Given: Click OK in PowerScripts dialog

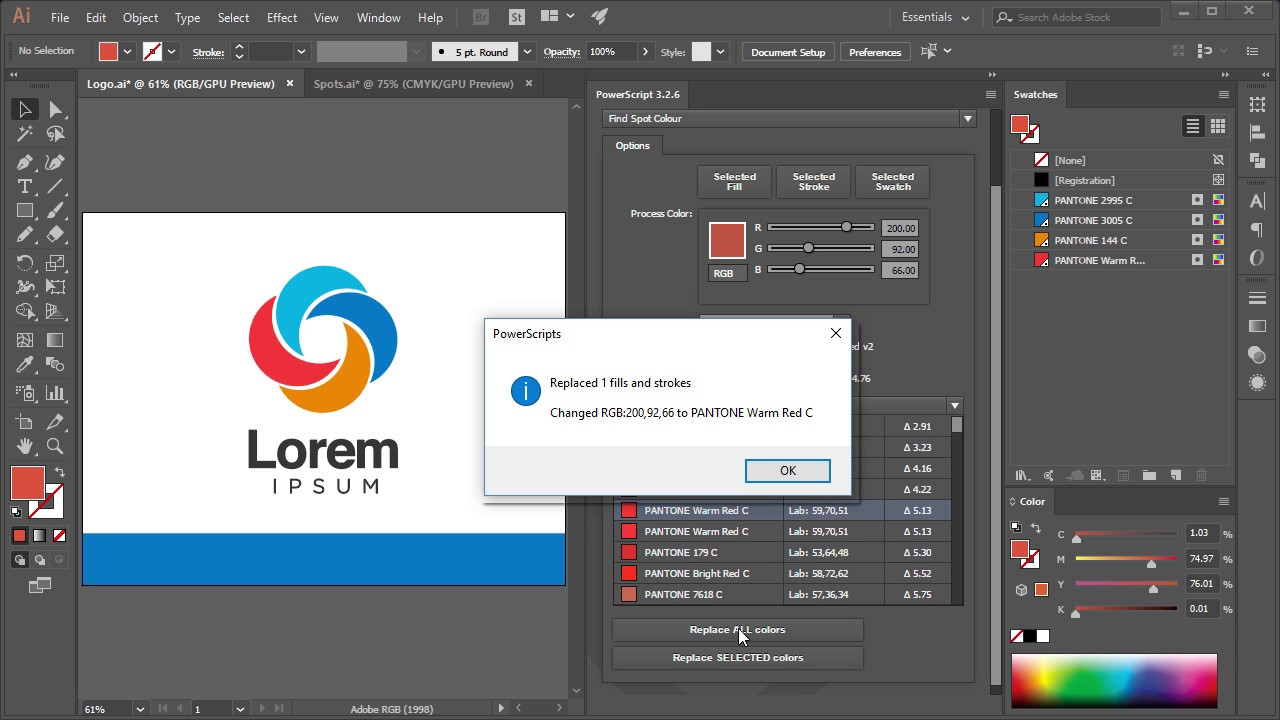Looking at the screenshot, I should tap(788, 471).
